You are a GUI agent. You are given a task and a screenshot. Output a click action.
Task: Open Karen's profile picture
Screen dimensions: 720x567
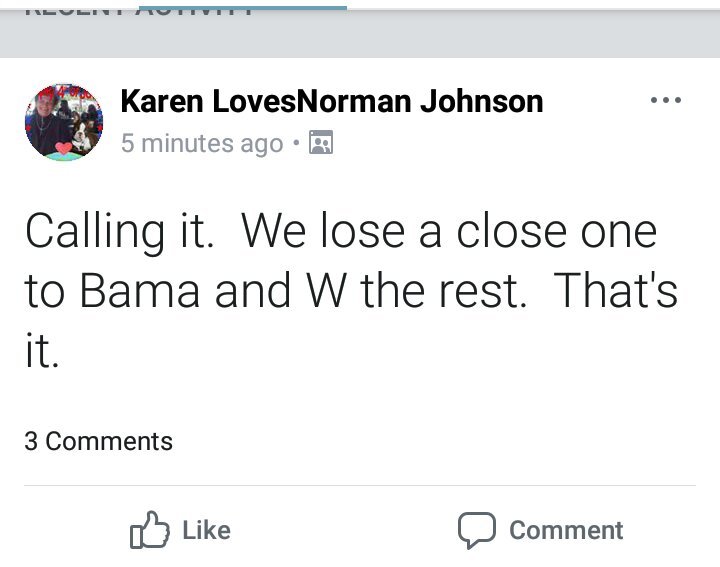[64, 122]
